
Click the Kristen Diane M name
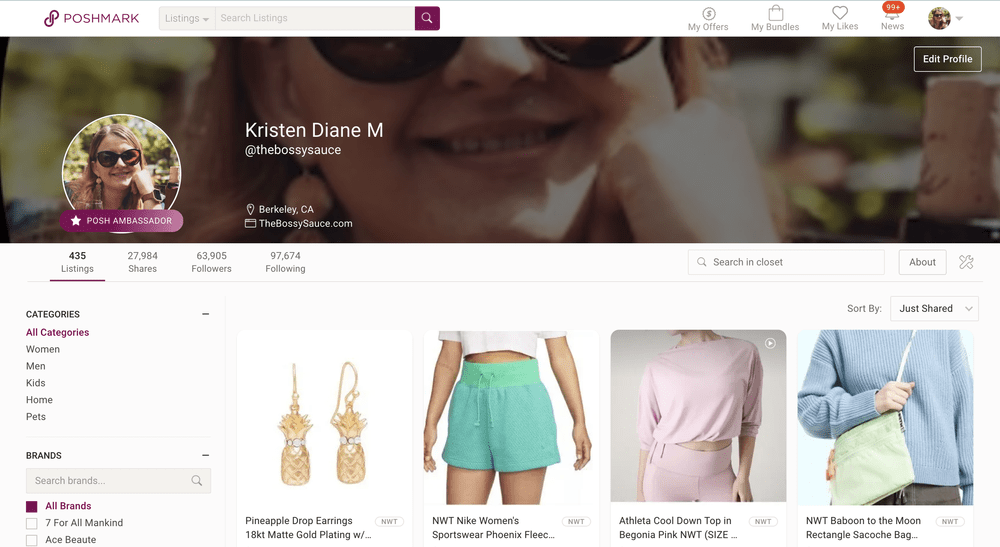(x=314, y=130)
